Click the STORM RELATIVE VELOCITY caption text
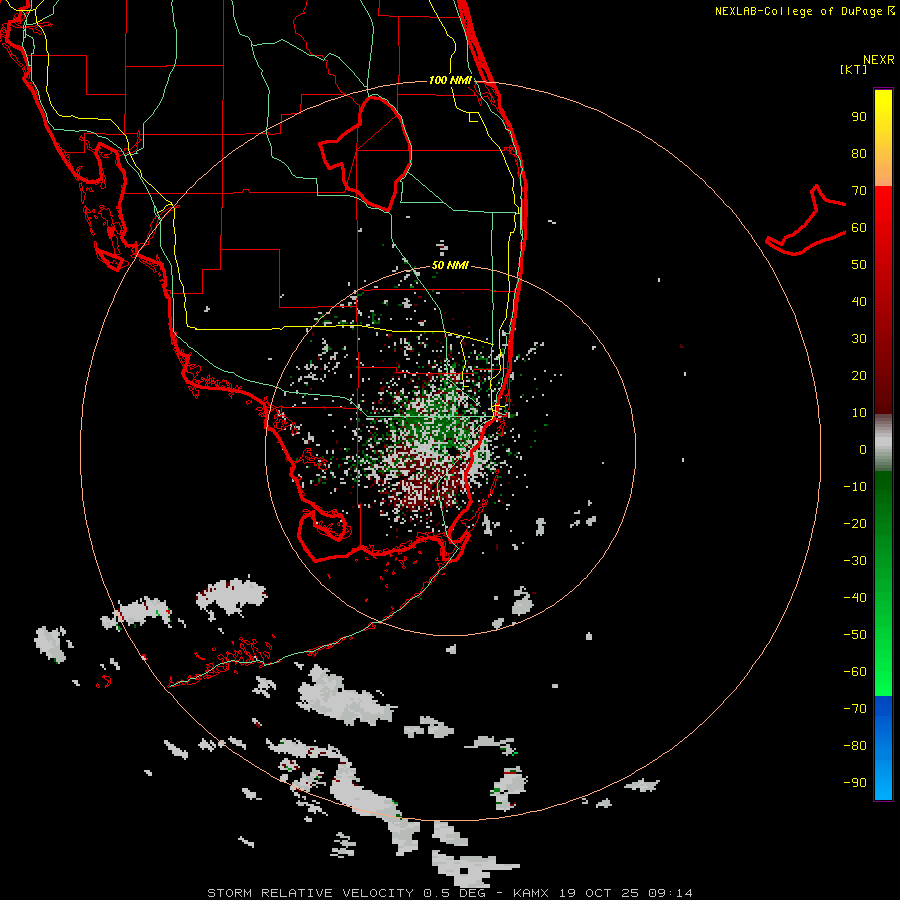Screen dimensions: 900x900 coord(310,893)
